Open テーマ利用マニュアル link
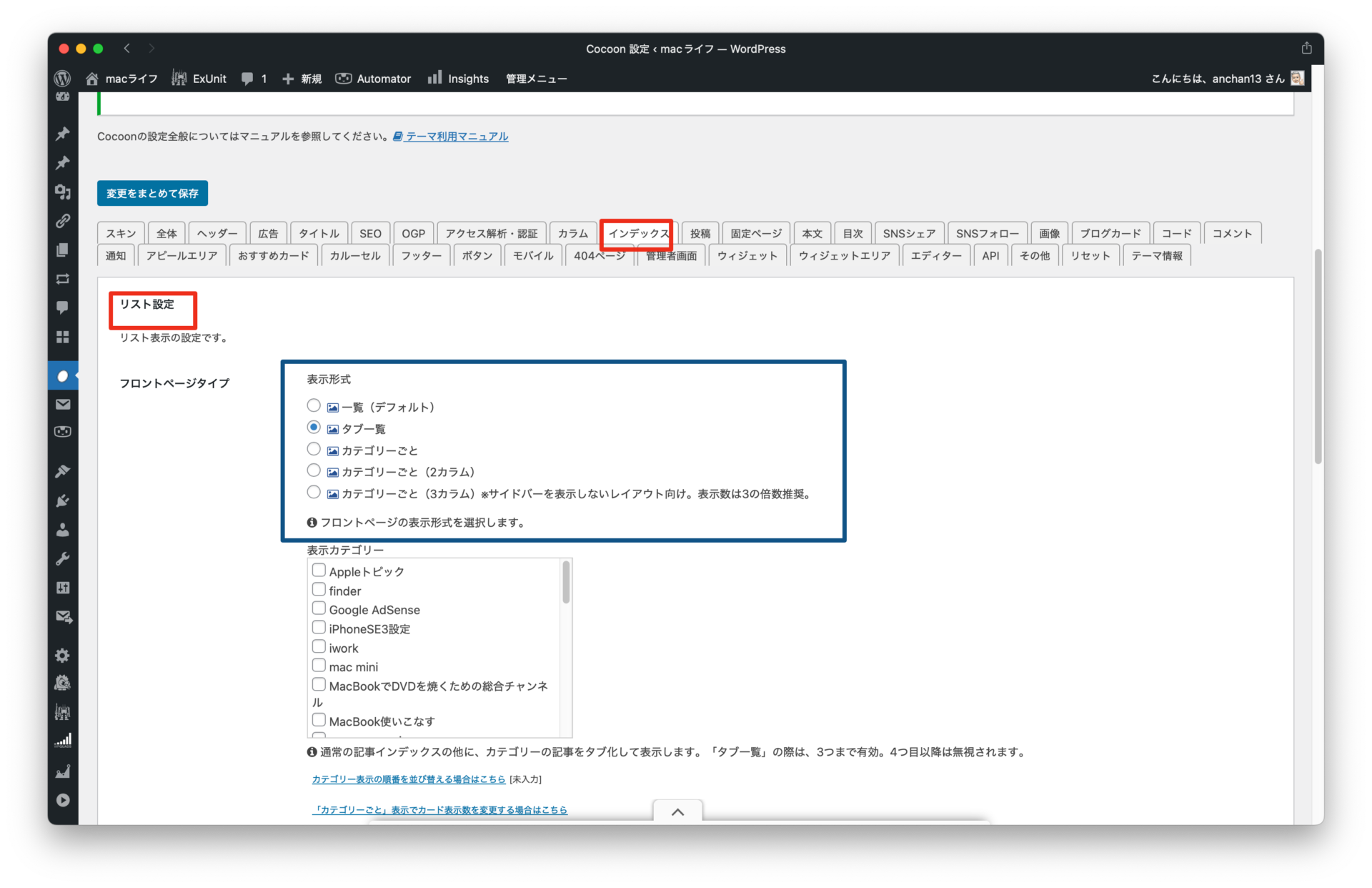This screenshot has width=1372, height=888. click(451, 137)
